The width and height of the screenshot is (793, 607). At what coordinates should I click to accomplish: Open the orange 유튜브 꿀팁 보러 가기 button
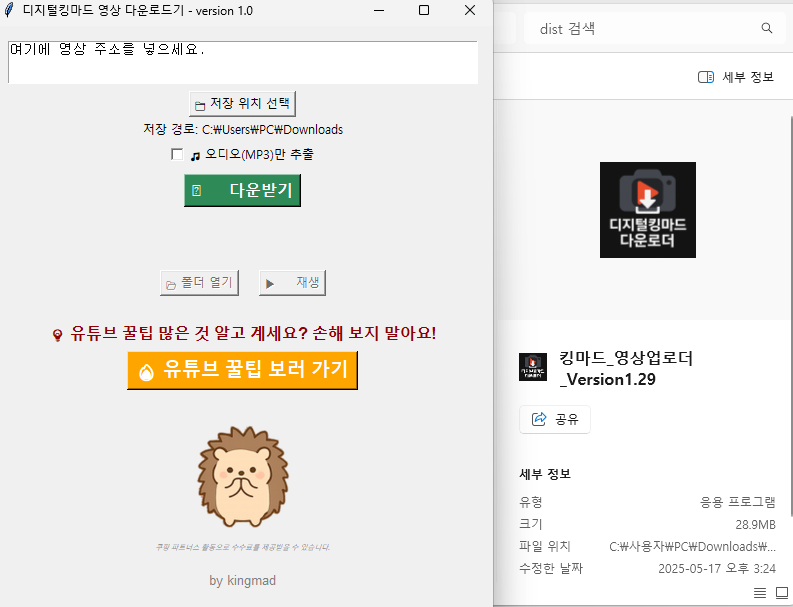[242, 370]
